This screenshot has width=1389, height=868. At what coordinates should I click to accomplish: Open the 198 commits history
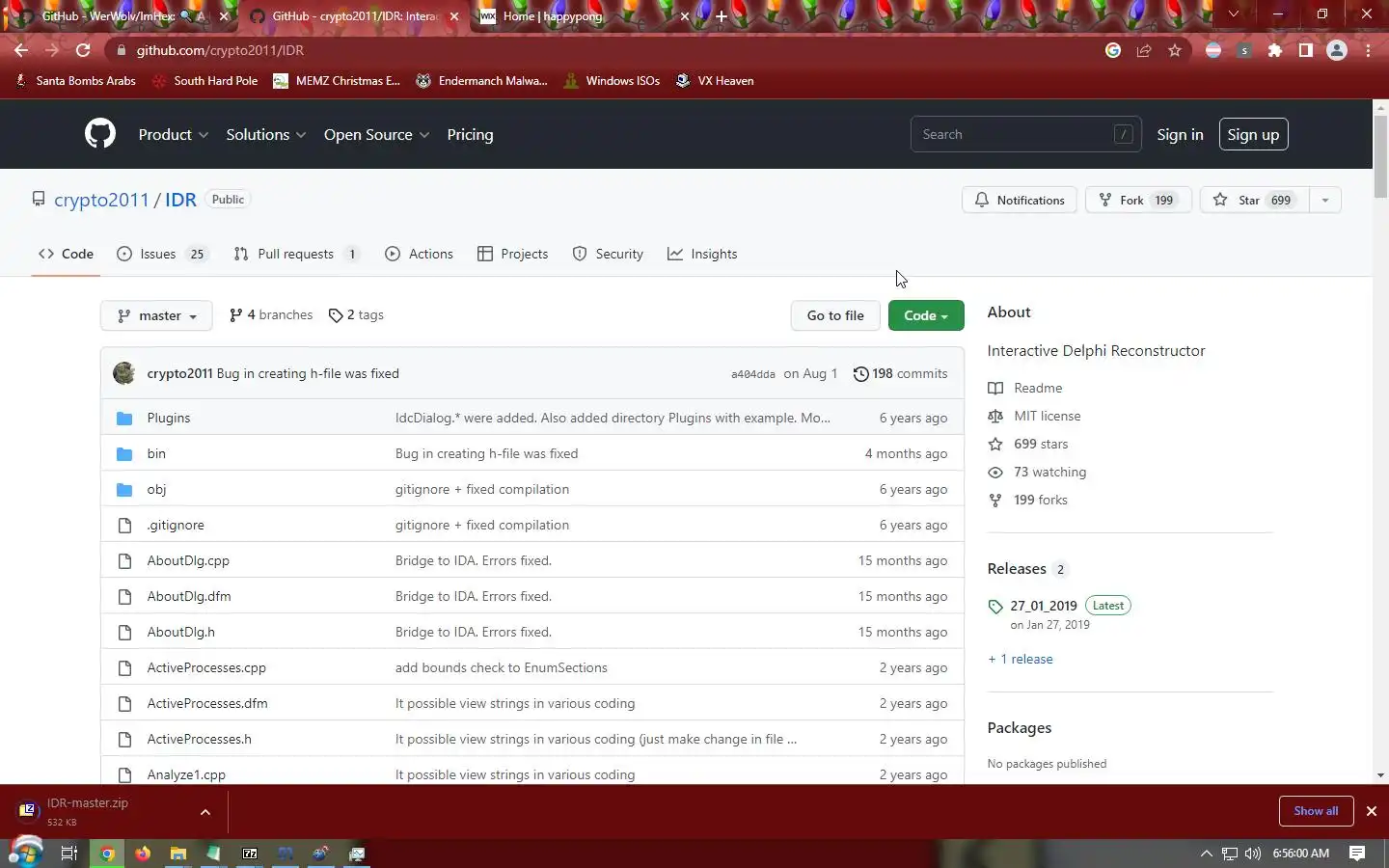[901, 373]
